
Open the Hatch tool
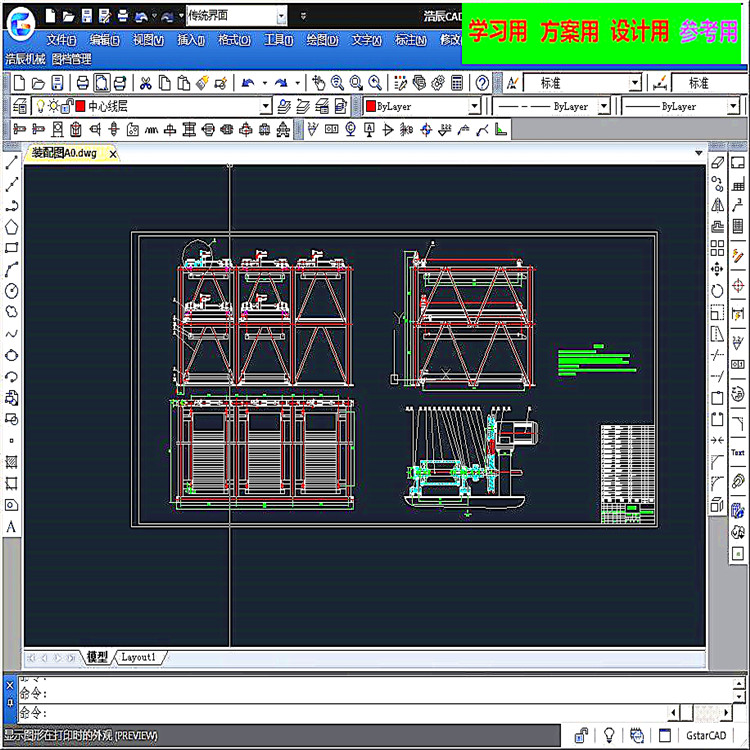click(x=11, y=462)
